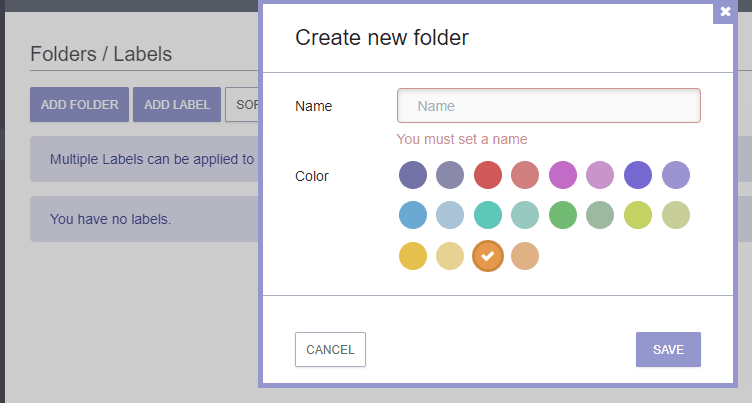Pick the indigo blue-violet color swatch
This screenshot has width=752, height=403.
tap(638, 176)
